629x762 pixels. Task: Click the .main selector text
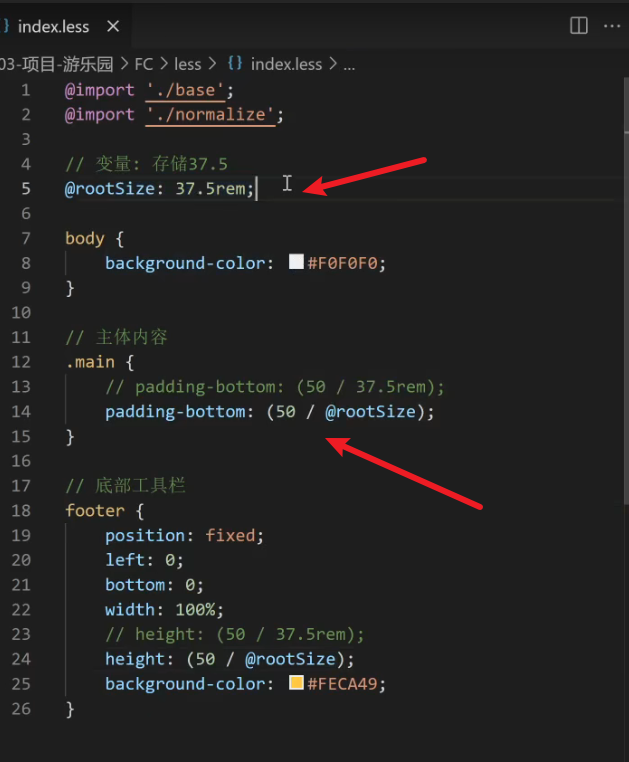tap(90, 362)
